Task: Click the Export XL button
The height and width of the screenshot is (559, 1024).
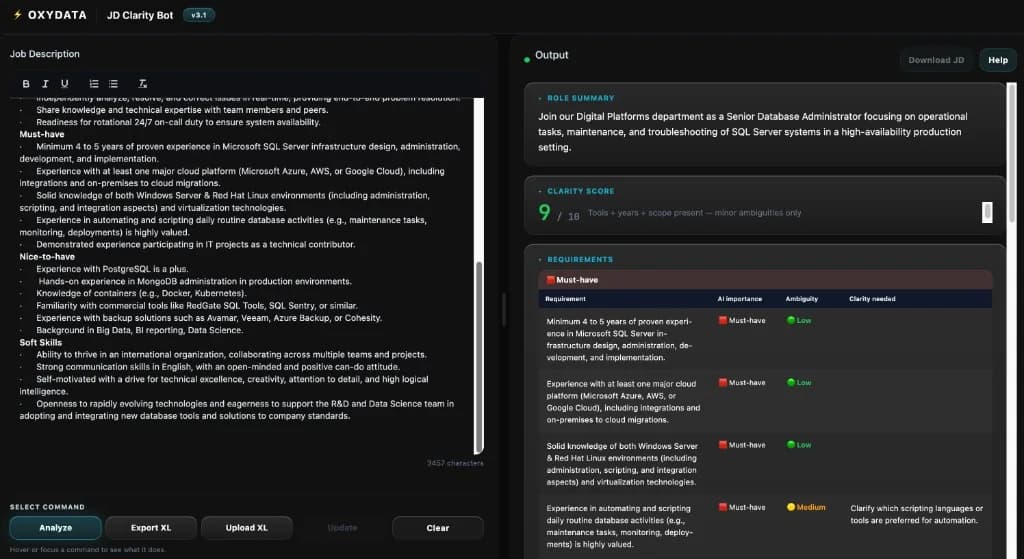Action: (151, 528)
